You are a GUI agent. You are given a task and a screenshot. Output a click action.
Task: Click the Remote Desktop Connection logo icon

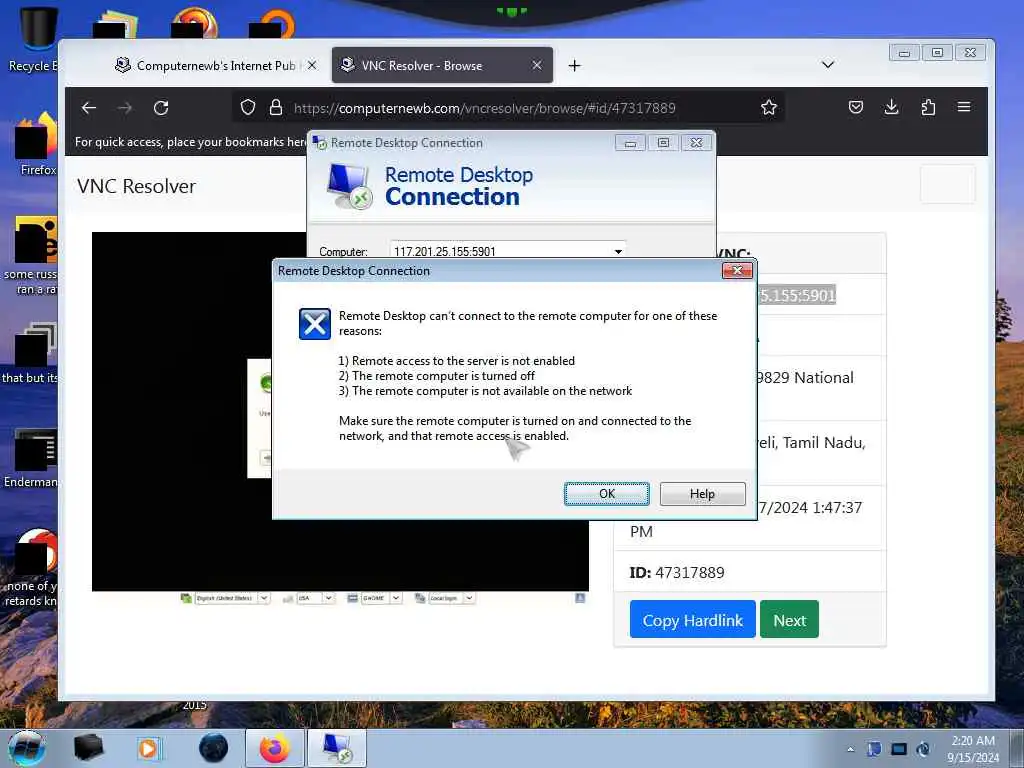tap(349, 186)
